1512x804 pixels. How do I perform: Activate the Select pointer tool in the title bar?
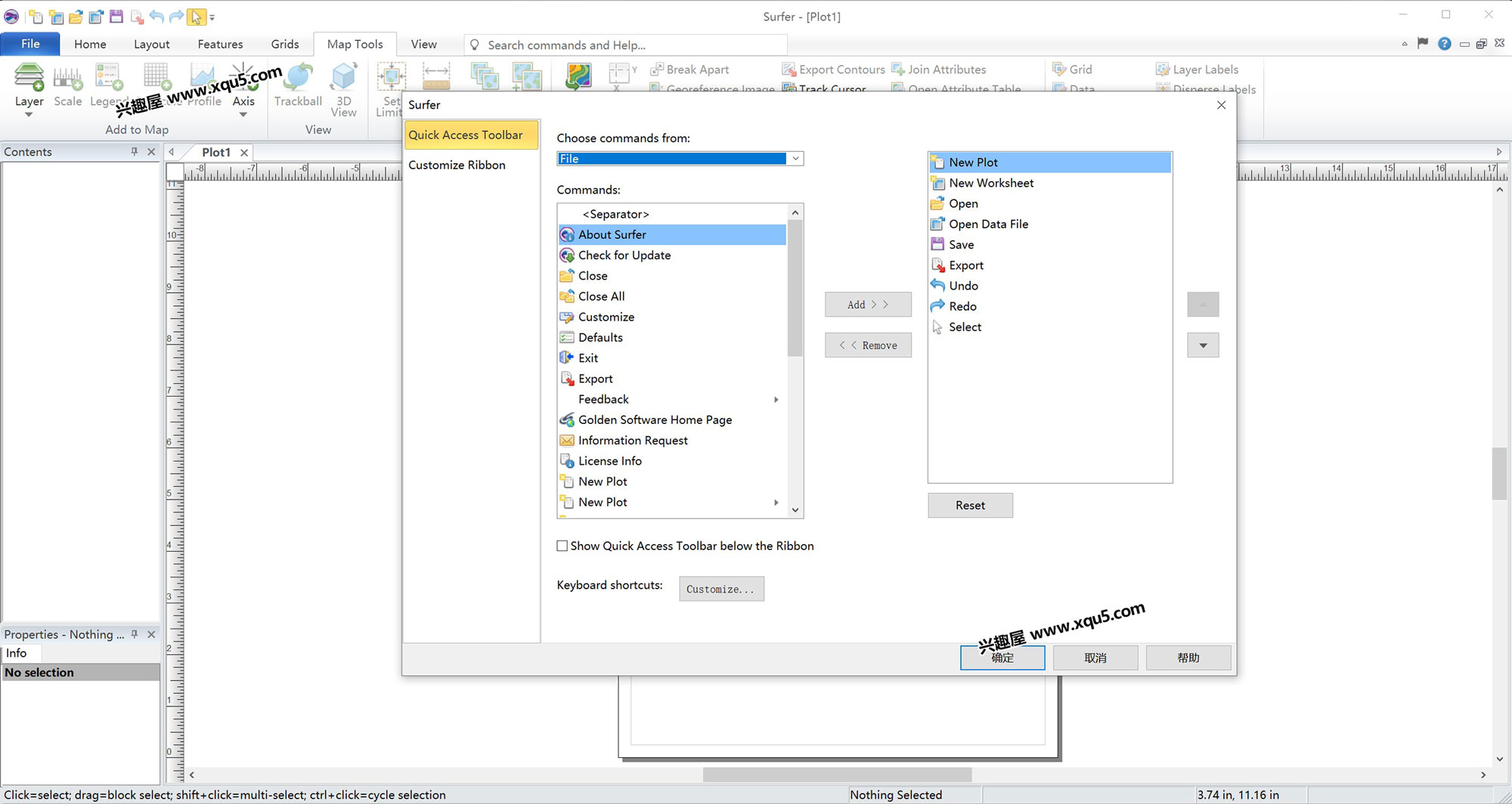coord(196,16)
